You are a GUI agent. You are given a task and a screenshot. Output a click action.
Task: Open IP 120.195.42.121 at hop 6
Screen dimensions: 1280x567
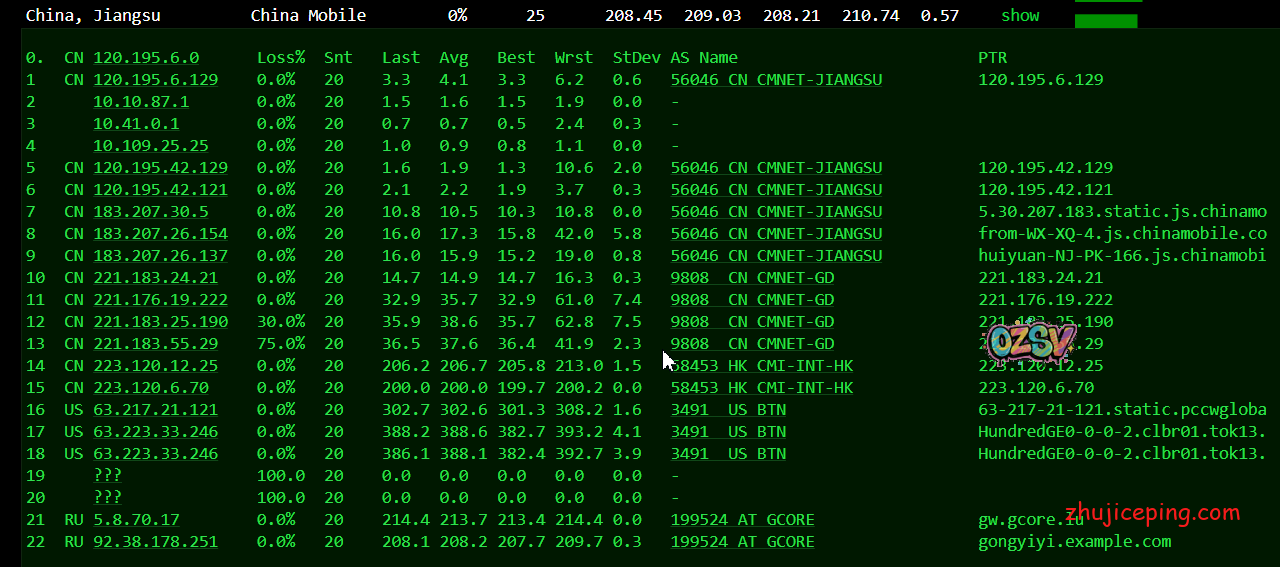(160, 190)
